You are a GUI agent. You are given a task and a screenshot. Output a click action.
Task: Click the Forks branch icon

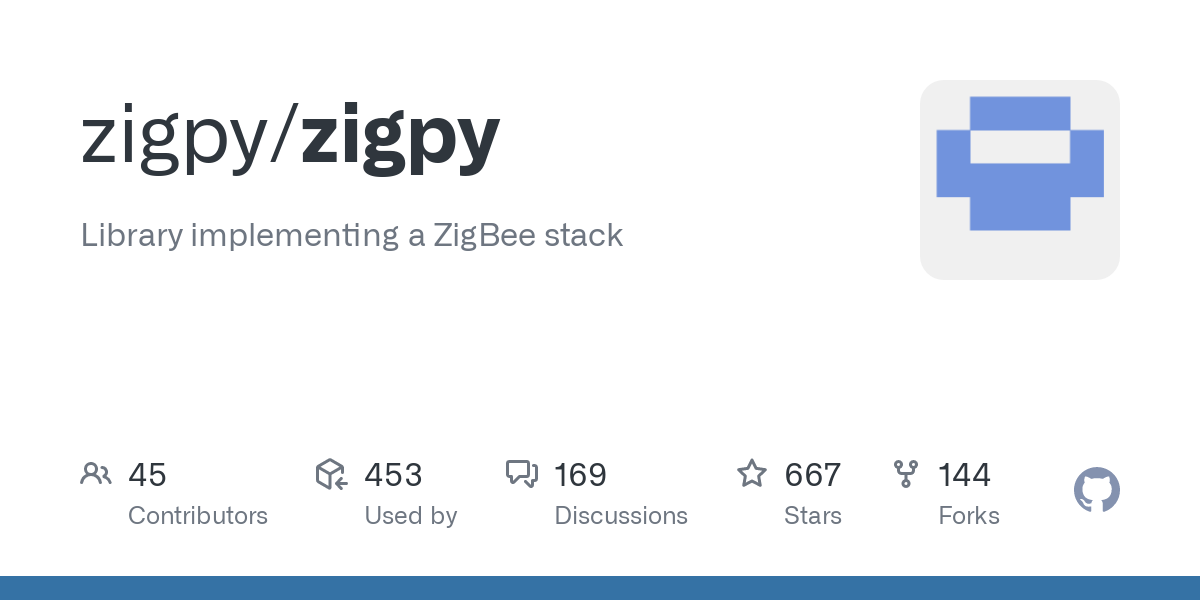coord(905,474)
